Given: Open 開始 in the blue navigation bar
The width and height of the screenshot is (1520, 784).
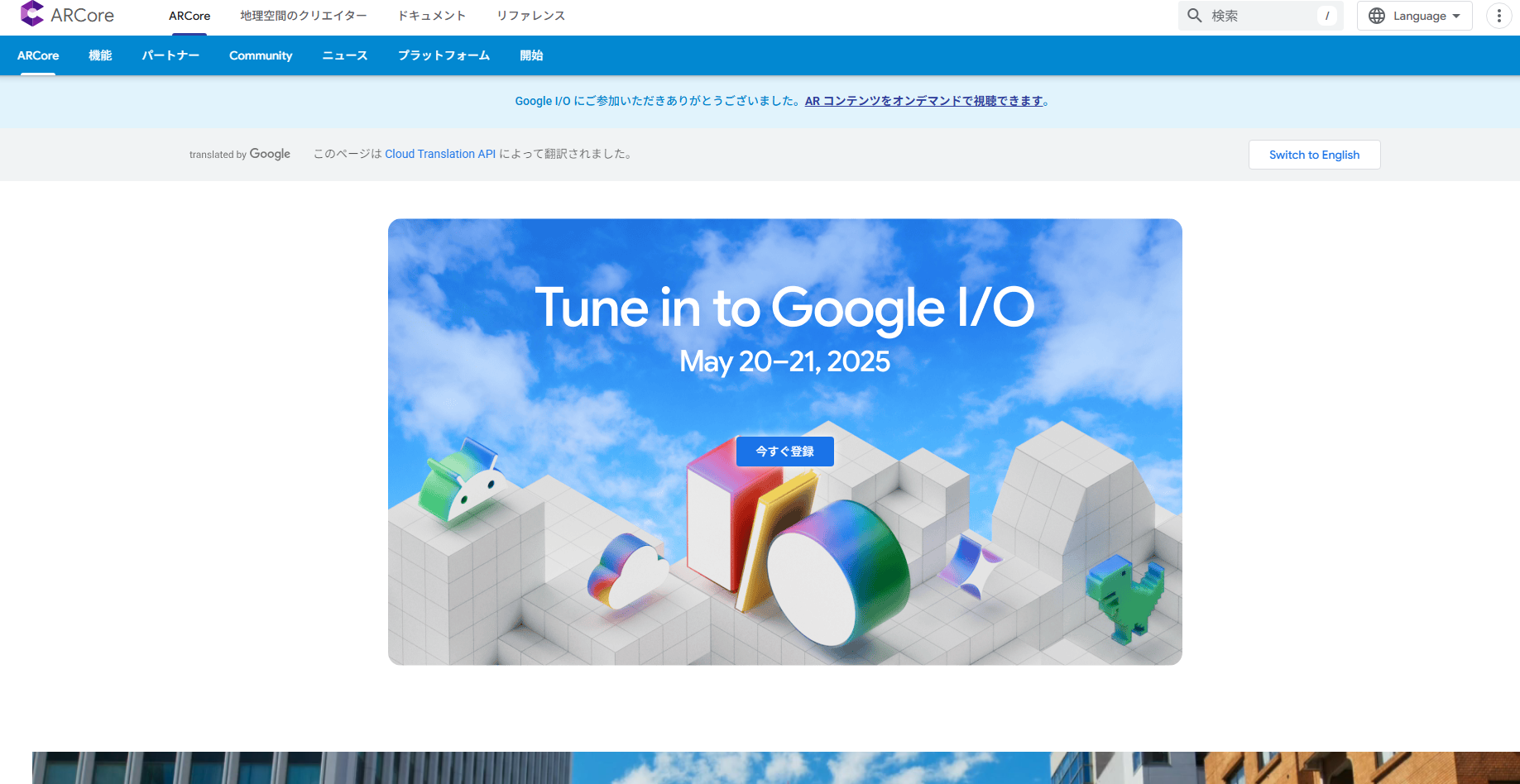Looking at the screenshot, I should tap(531, 55).
